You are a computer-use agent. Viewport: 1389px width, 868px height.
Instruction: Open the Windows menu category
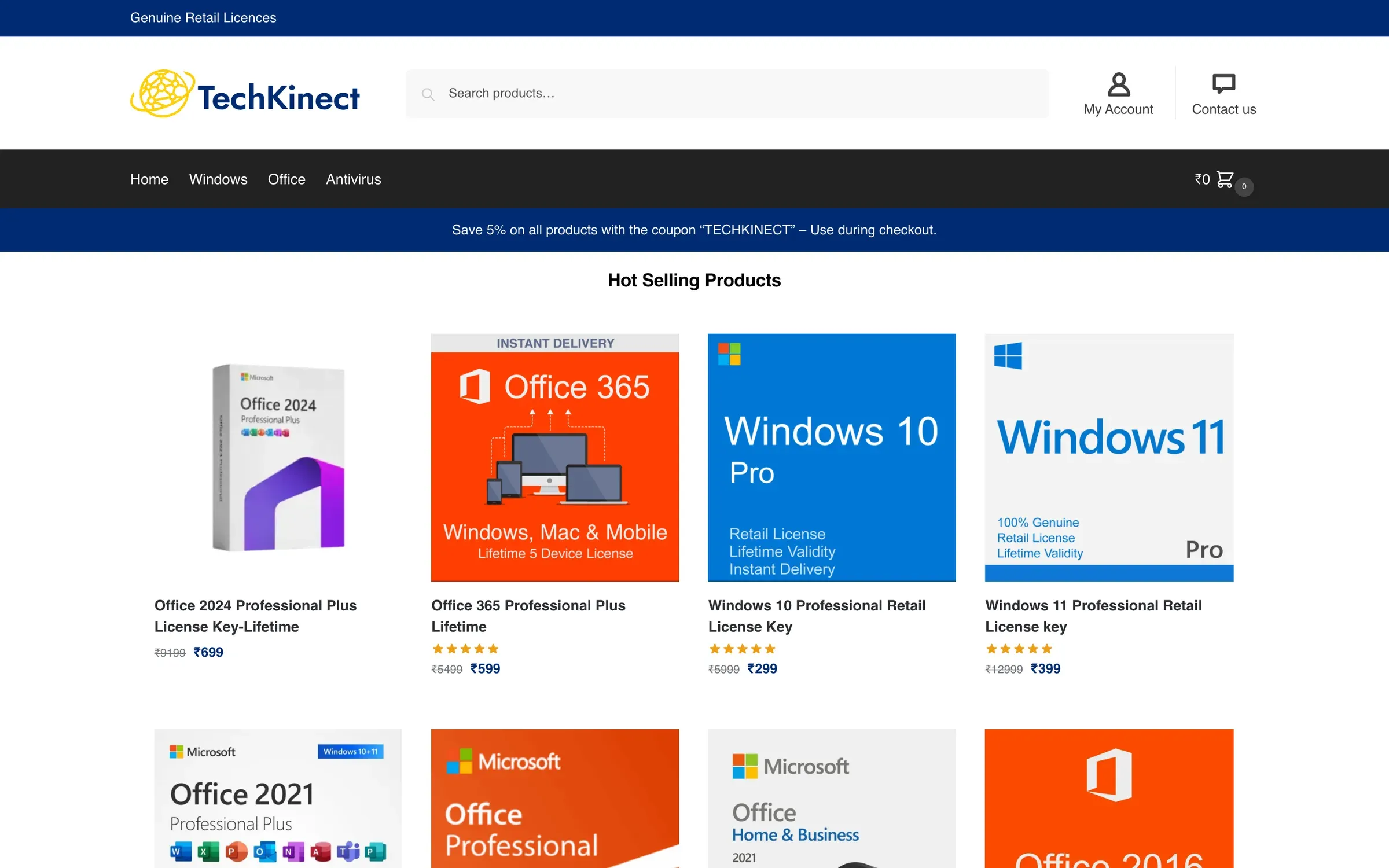tap(218, 179)
